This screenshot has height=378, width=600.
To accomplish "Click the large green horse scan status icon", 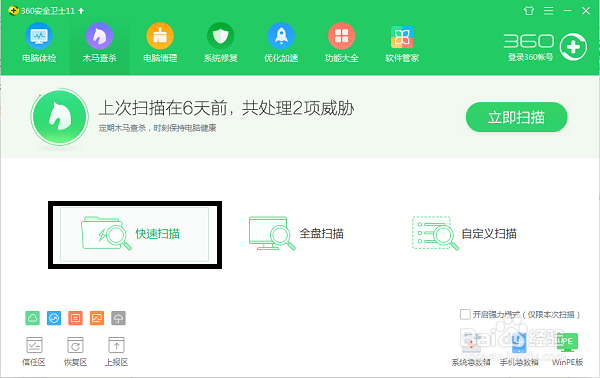I will (60, 117).
